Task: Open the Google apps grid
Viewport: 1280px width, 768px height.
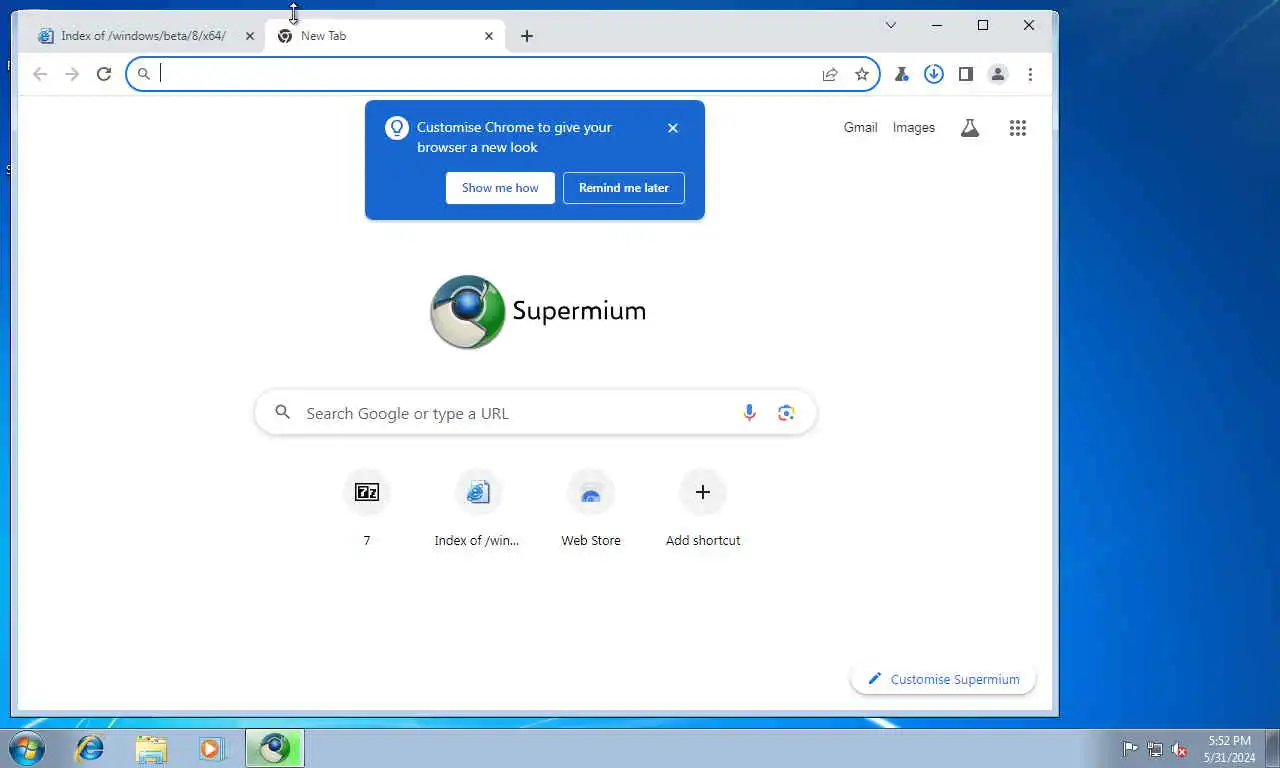Action: point(1018,128)
